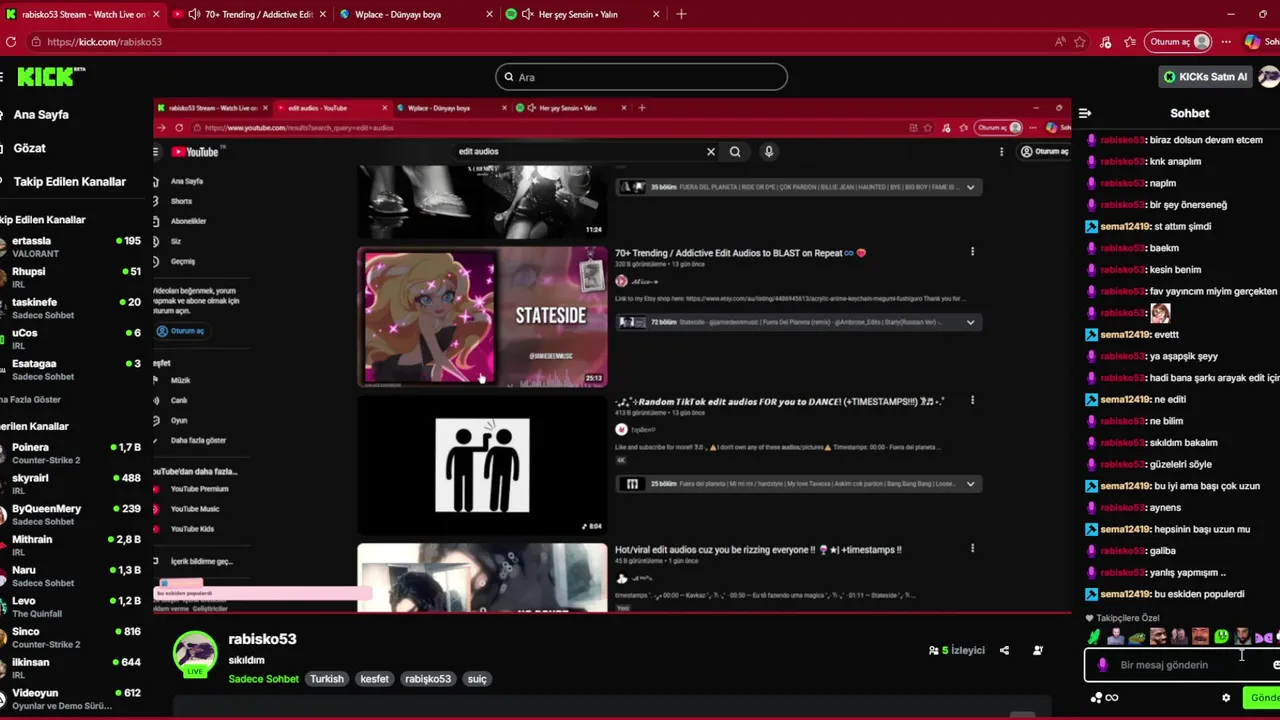Select the green smiley face emote

[x=1221, y=637]
